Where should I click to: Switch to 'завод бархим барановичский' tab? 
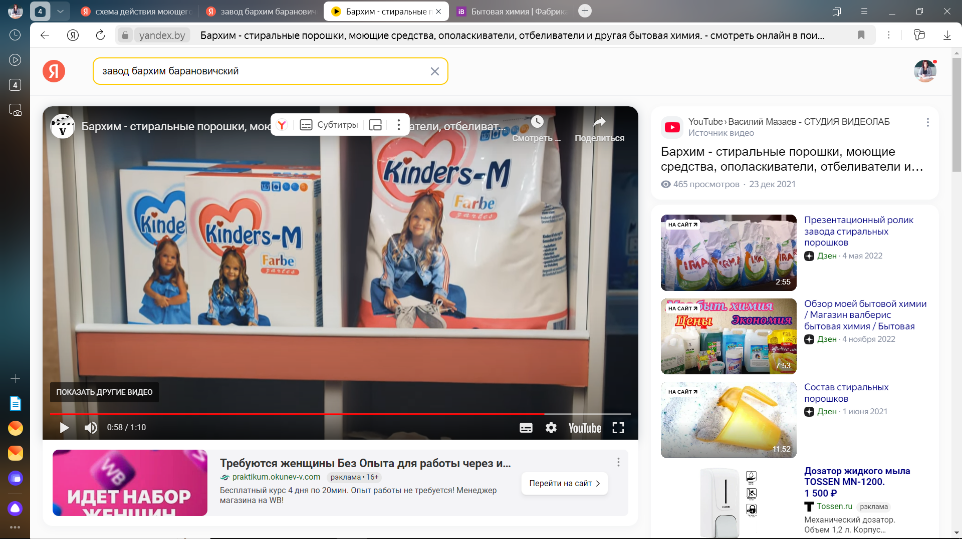pos(261,11)
